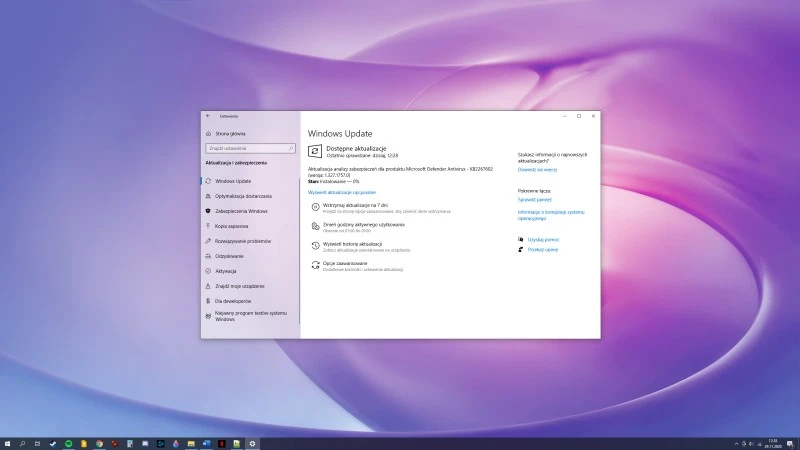Click the clock icon for active hours
Viewport: 800px width, 450px height.
point(315,226)
